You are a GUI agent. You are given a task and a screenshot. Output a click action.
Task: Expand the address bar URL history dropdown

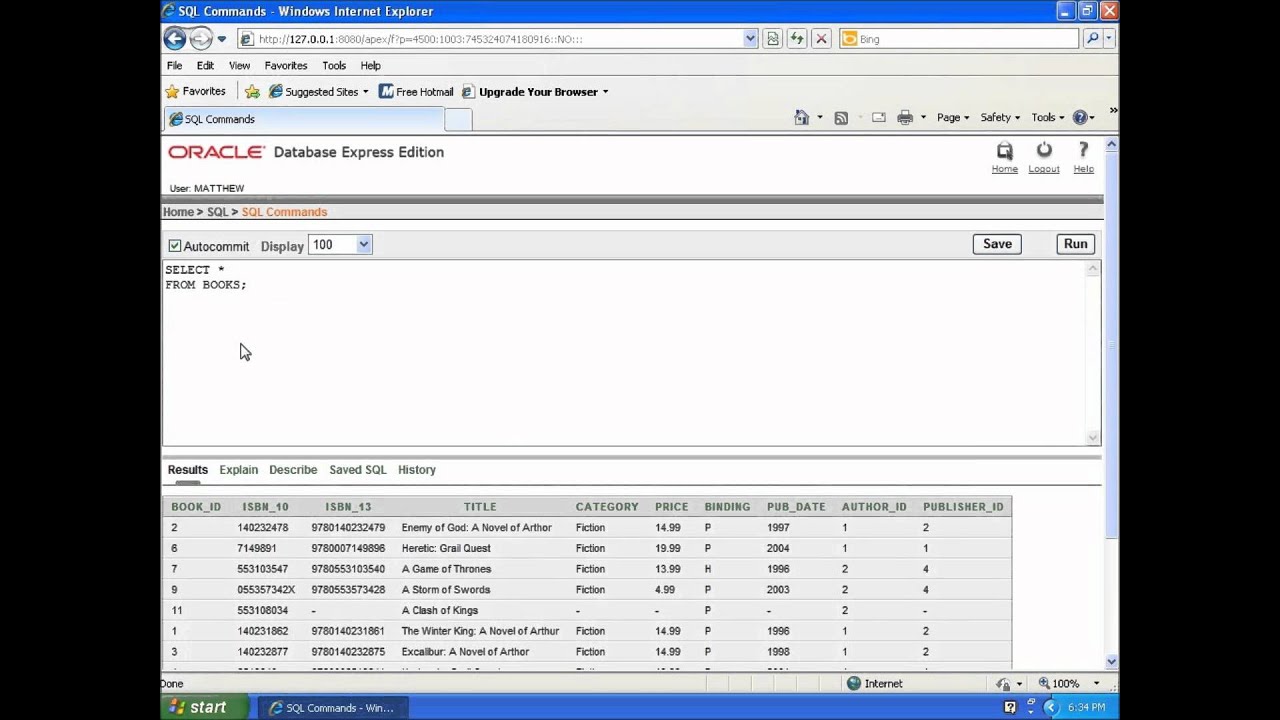point(750,39)
